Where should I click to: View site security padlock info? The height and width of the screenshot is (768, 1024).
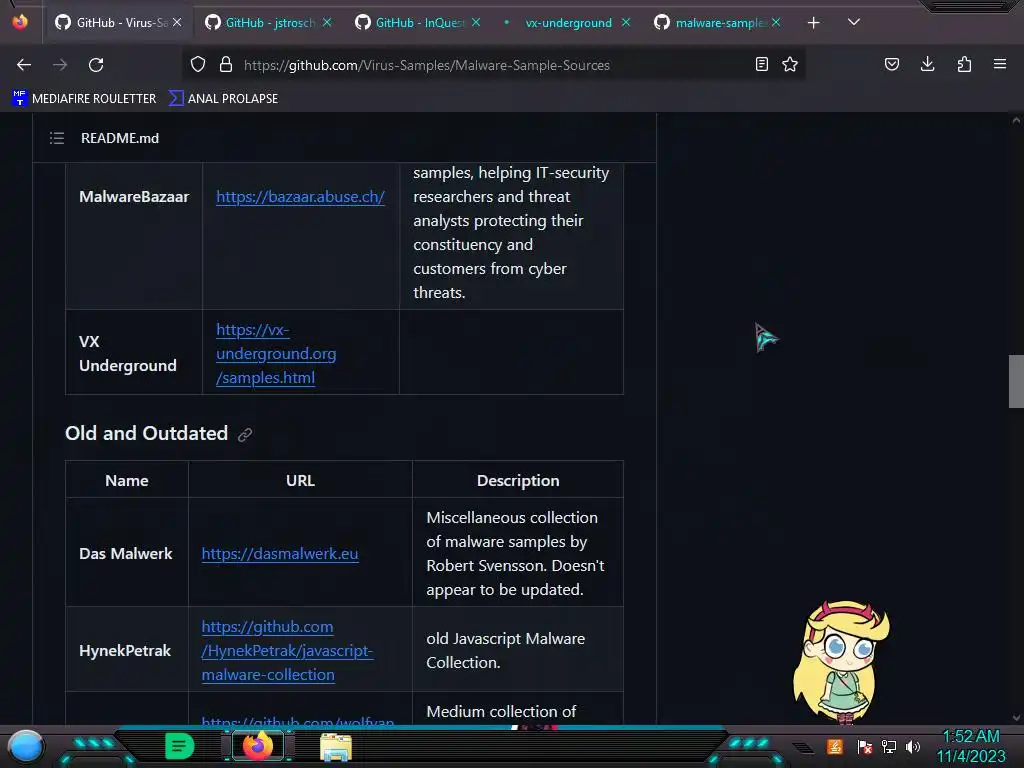226,64
